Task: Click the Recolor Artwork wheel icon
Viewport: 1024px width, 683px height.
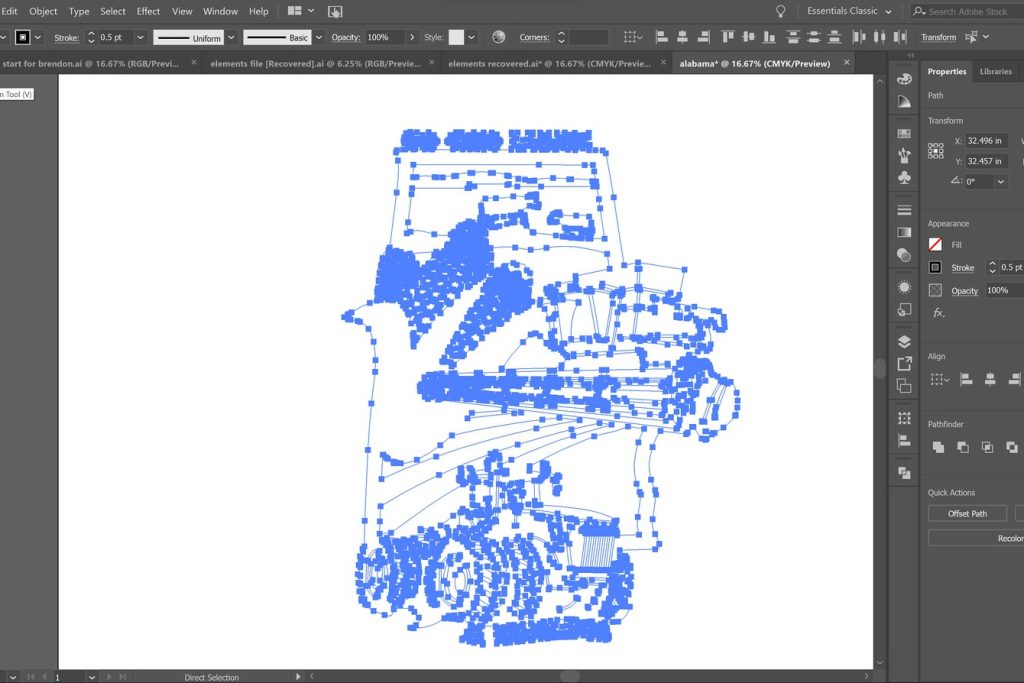Action: (498, 37)
